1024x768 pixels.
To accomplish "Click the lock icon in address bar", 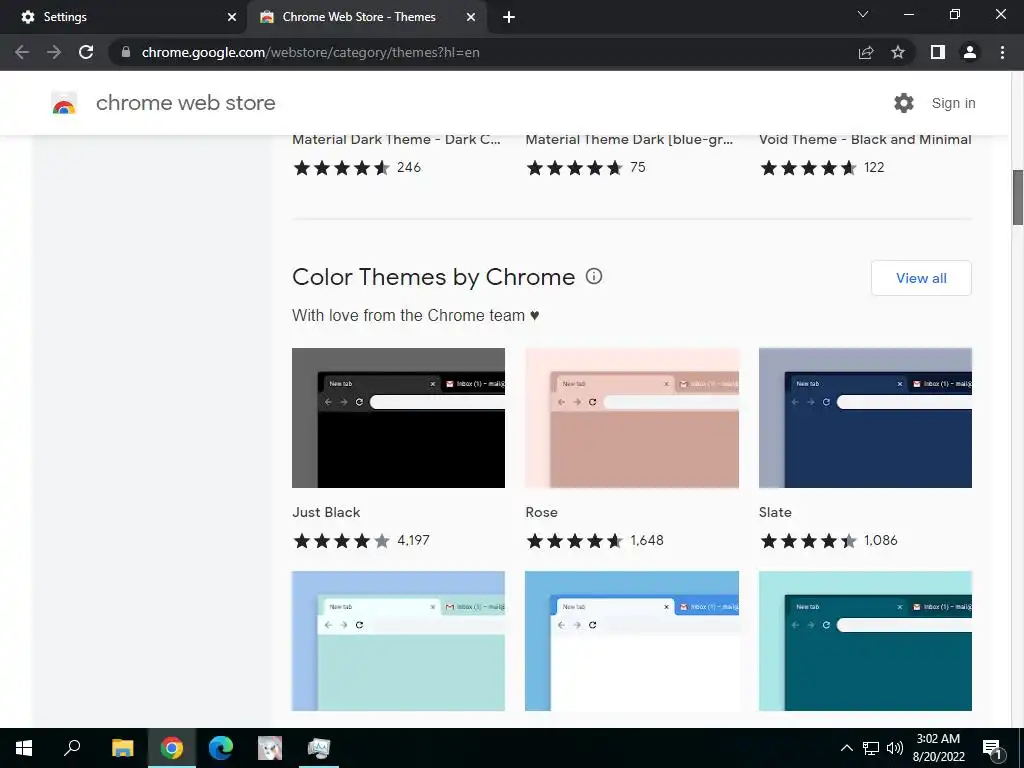I will click(x=126, y=52).
